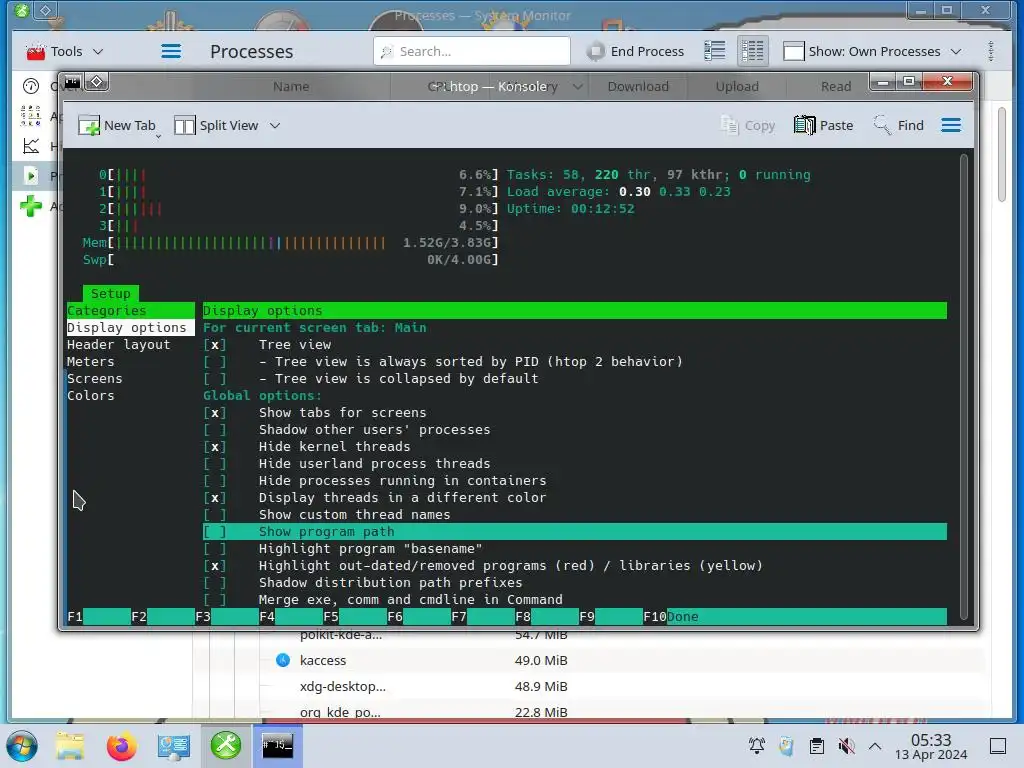The image size is (1024, 768).
Task: Open History page icon in sidebar
Action: point(31,146)
